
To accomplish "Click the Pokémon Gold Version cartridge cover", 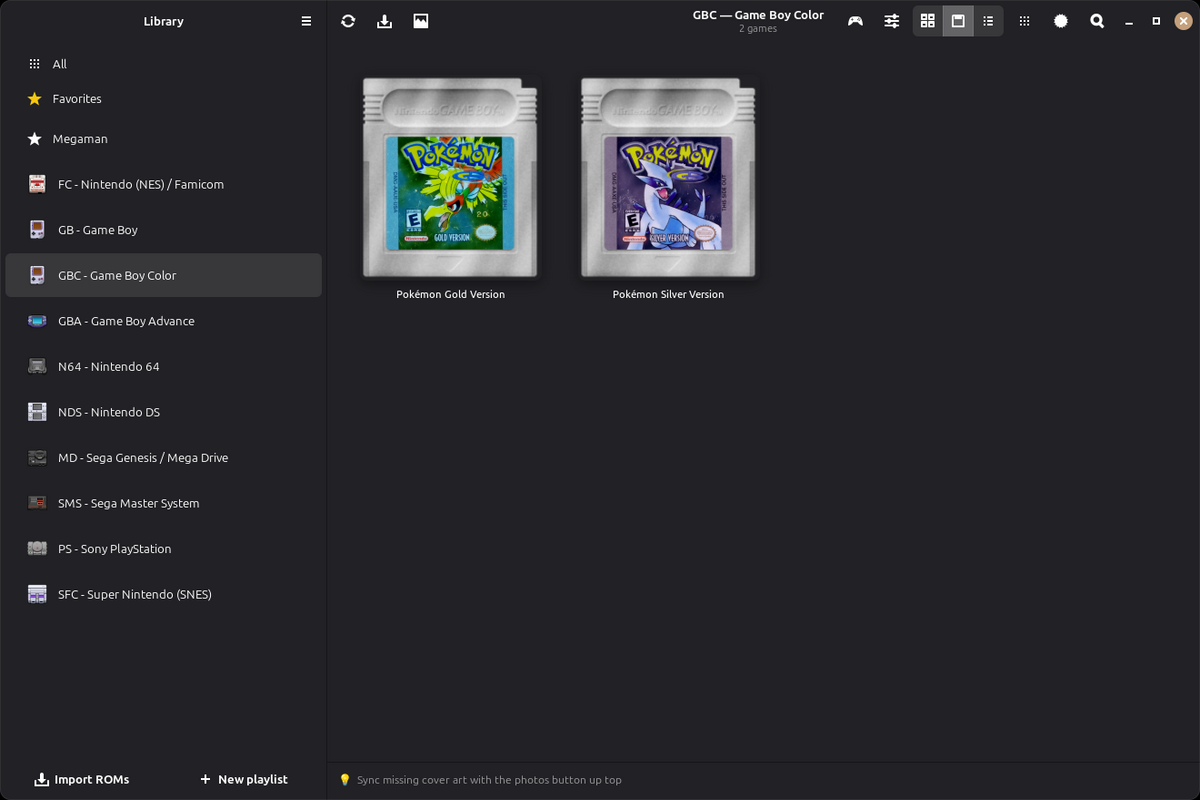I will point(450,177).
